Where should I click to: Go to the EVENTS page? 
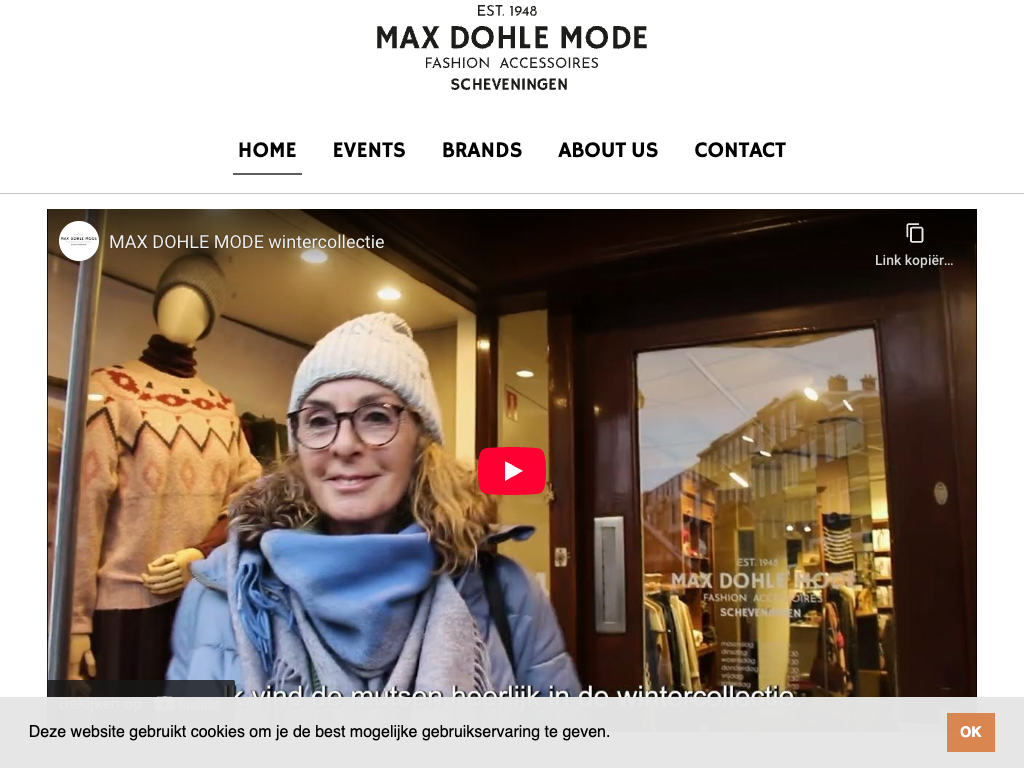tap(369, 150)
